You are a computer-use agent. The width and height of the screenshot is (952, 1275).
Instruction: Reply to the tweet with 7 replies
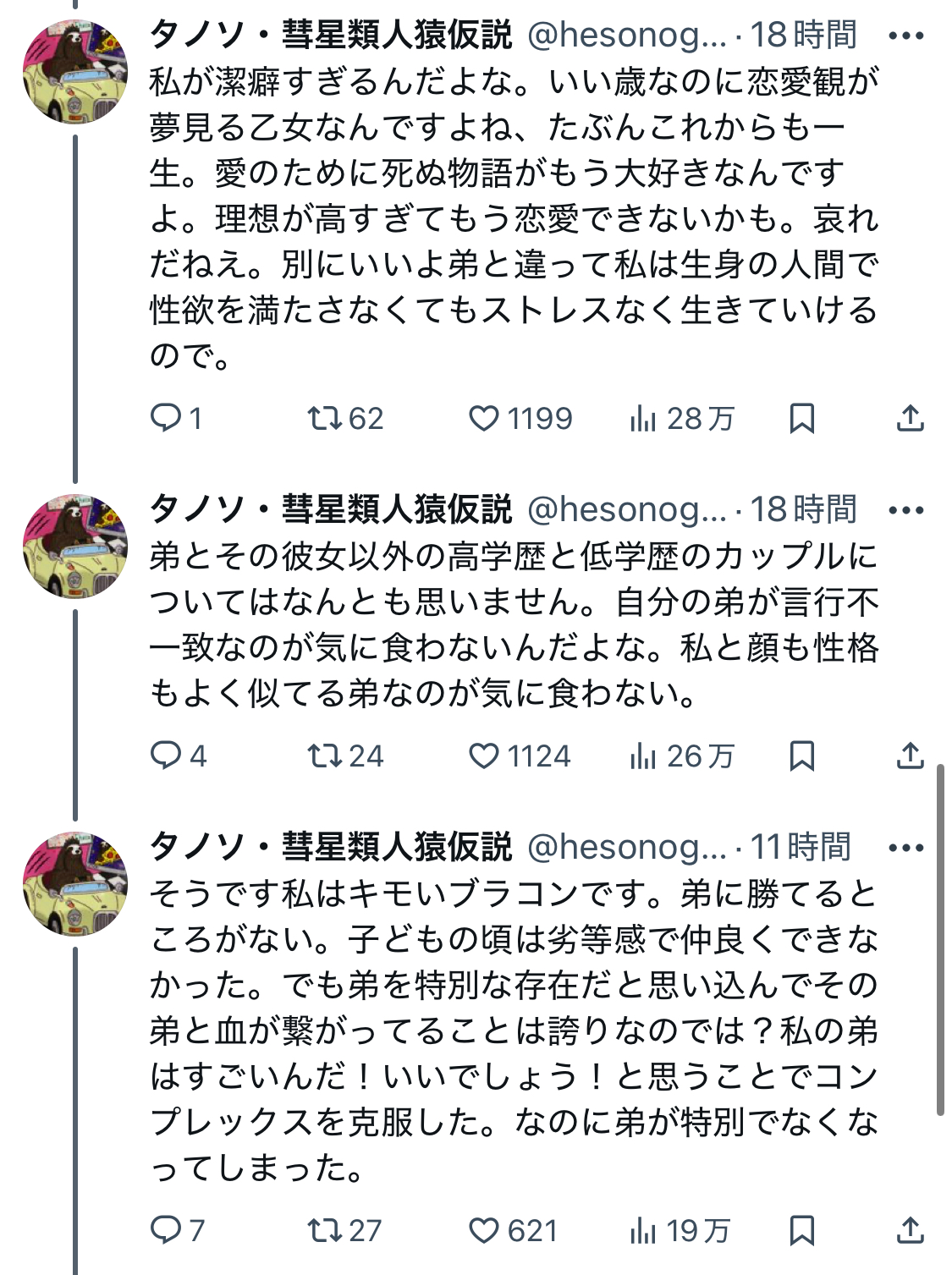[x=165, y=1230]
